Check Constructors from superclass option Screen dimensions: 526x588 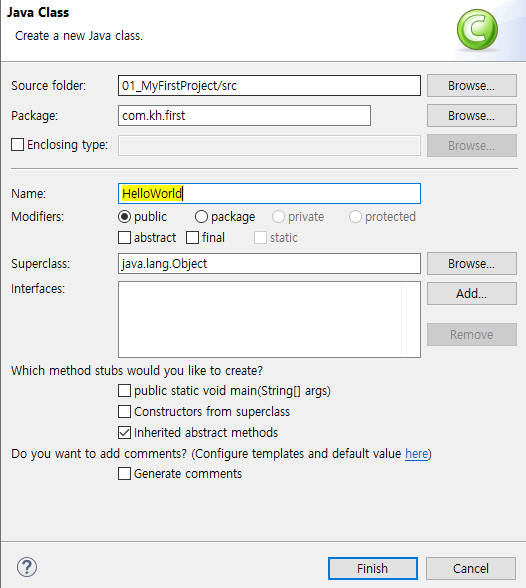124,411
